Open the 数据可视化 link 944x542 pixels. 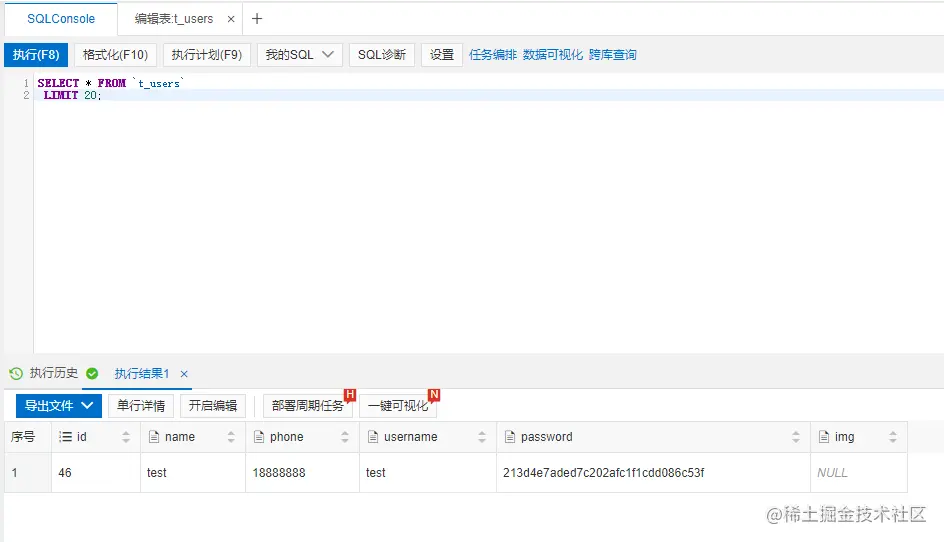(x=553, y=55)
